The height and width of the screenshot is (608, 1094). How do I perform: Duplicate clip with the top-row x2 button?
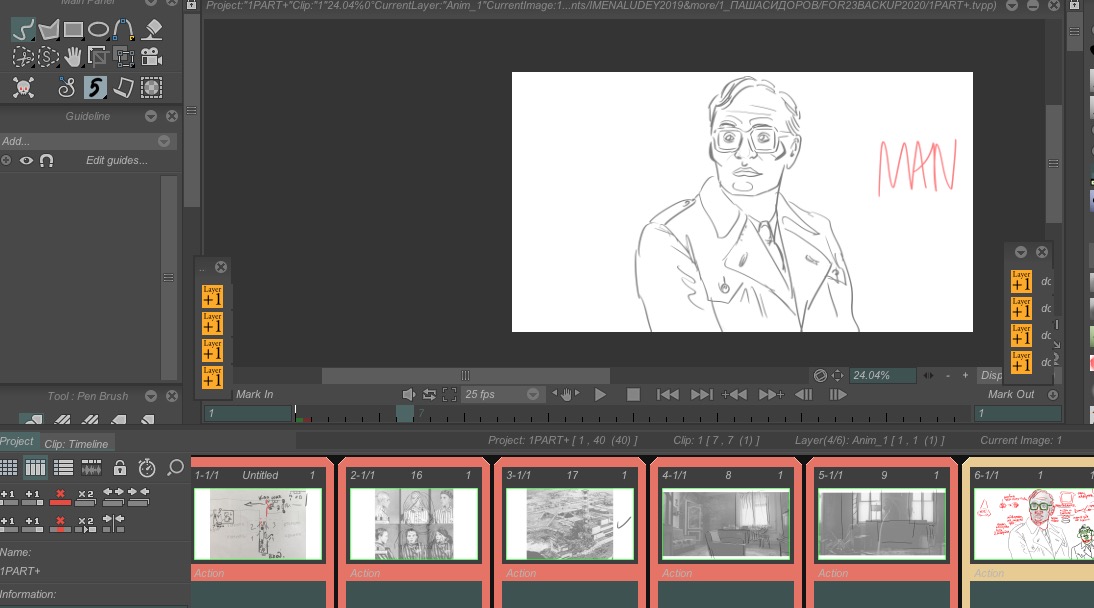coord(85,497)
